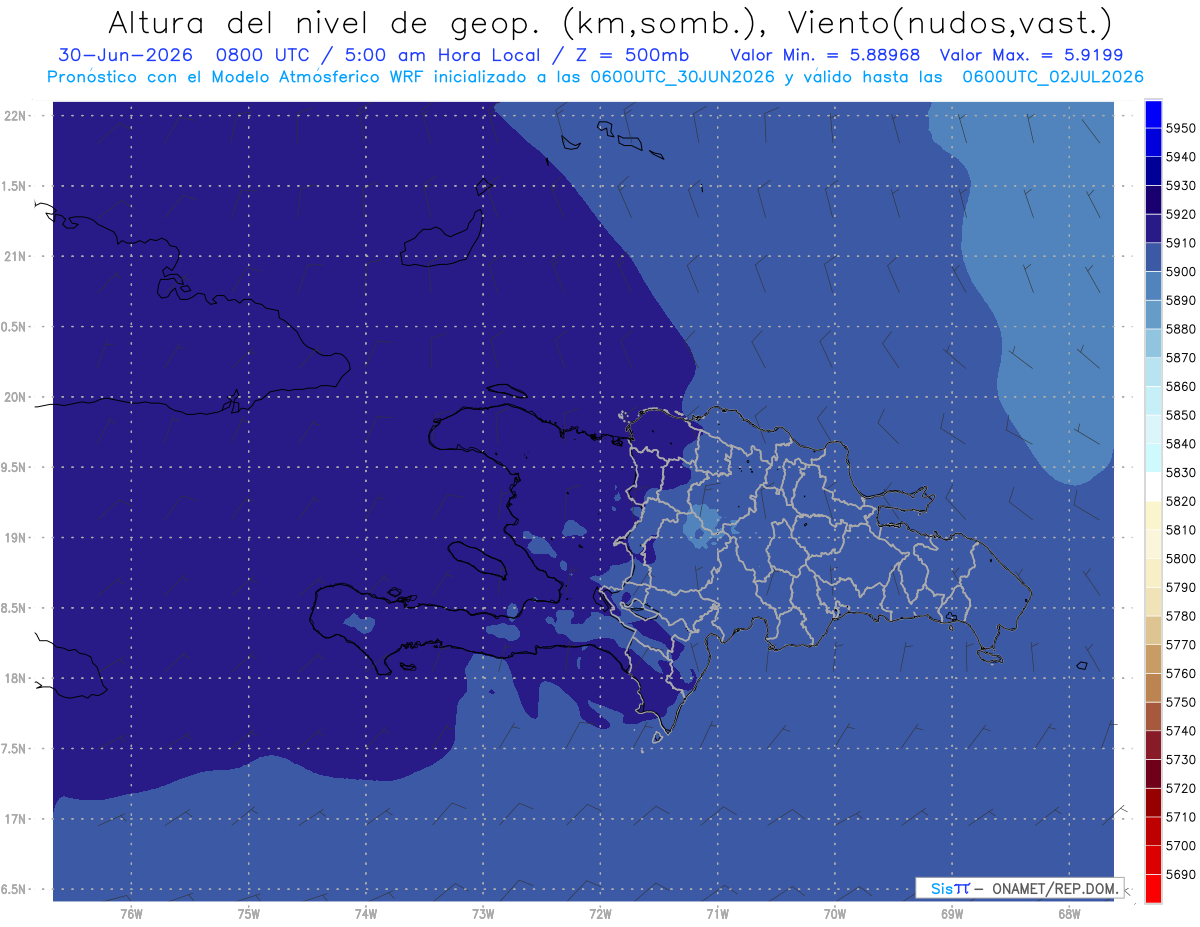
Task: Click the '73W' longitude axis label
Action: coord(483,914)
